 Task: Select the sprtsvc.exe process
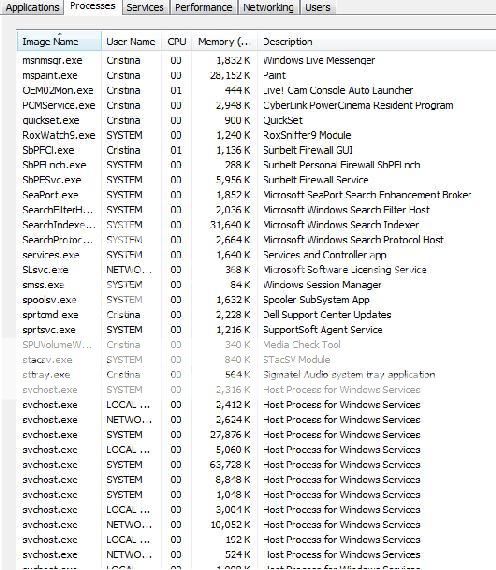[256, 330]
